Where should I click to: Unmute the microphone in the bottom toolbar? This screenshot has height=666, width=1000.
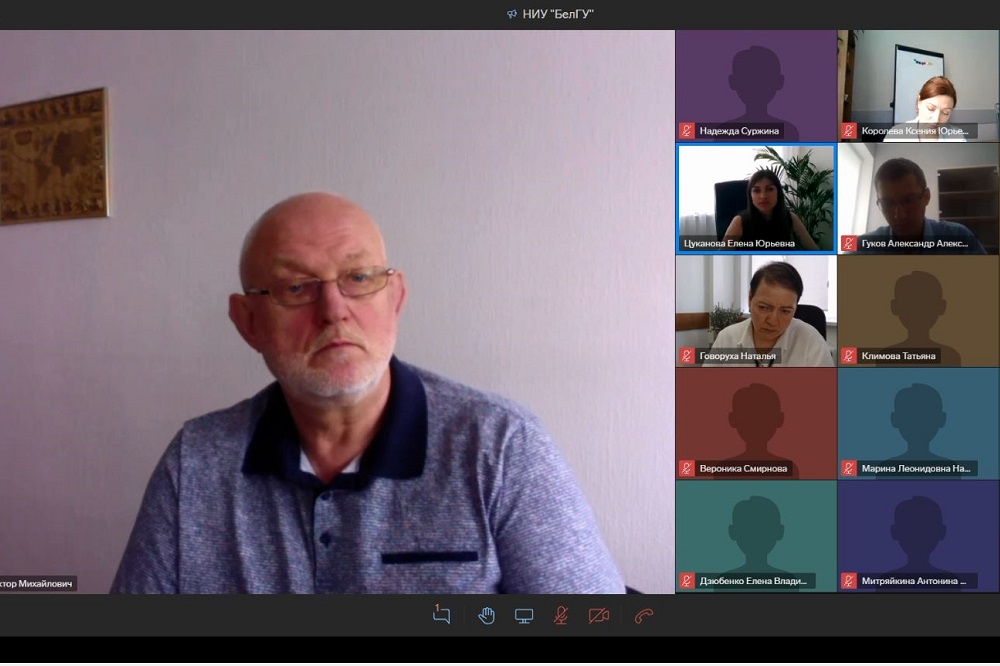pyautogui.click(x=562, y=615)
